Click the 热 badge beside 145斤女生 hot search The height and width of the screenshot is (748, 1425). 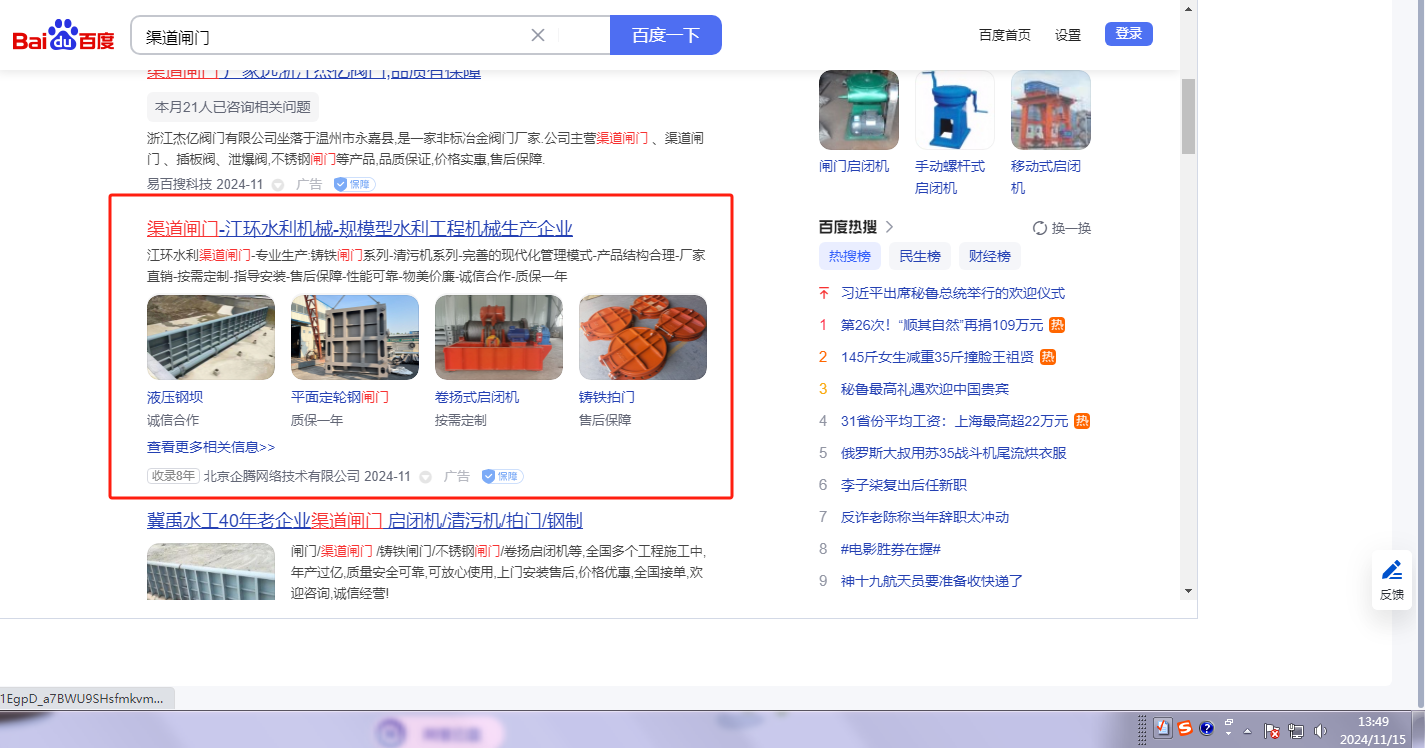pyautogui.click(x=1048, y=357)
